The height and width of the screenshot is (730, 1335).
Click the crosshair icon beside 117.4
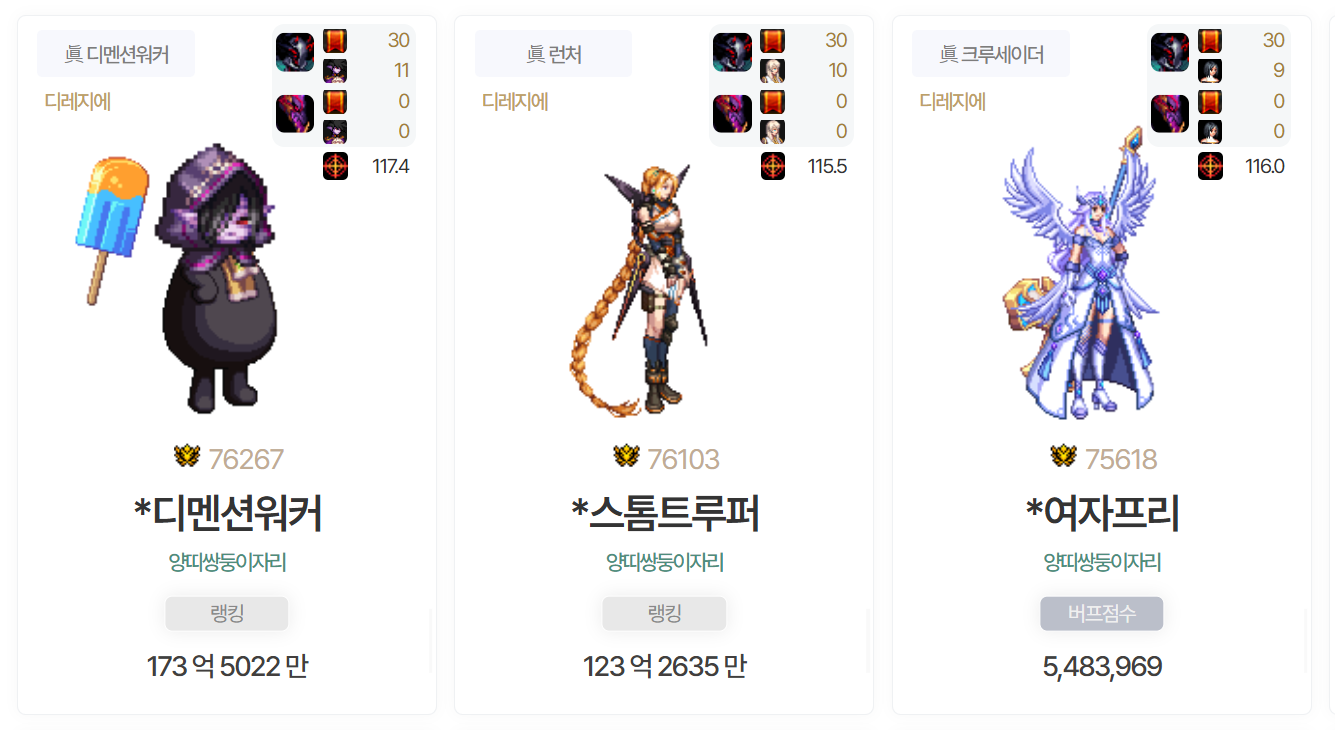tap(336, 166)
